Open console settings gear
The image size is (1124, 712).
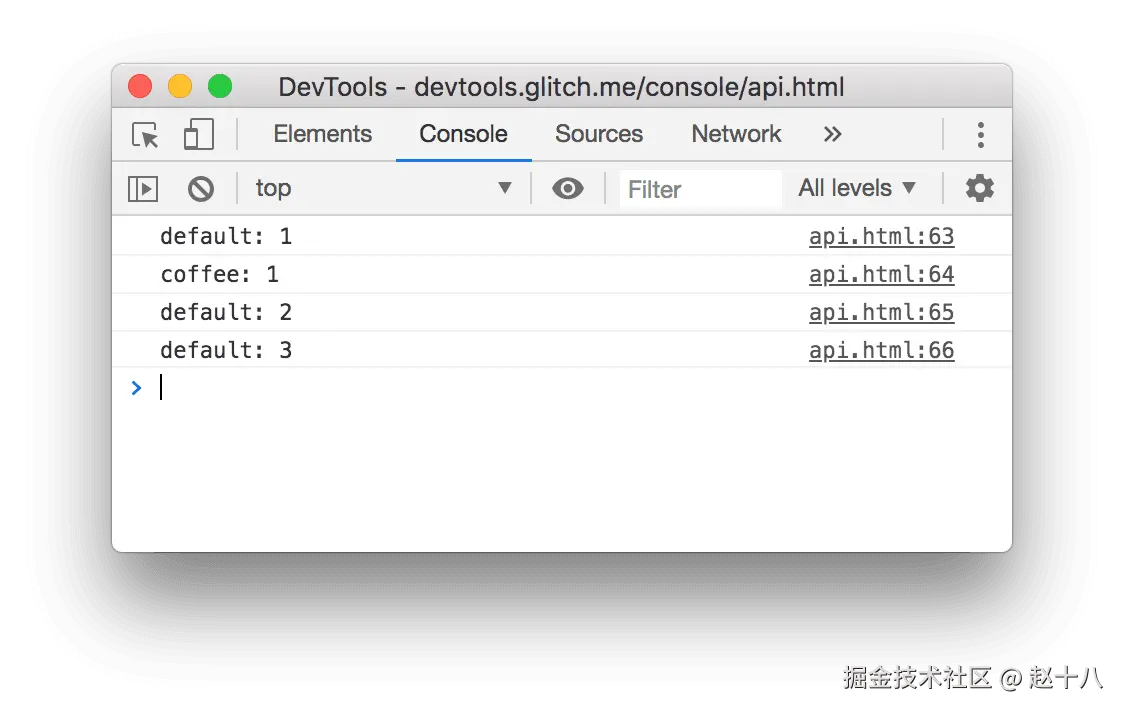979,188
